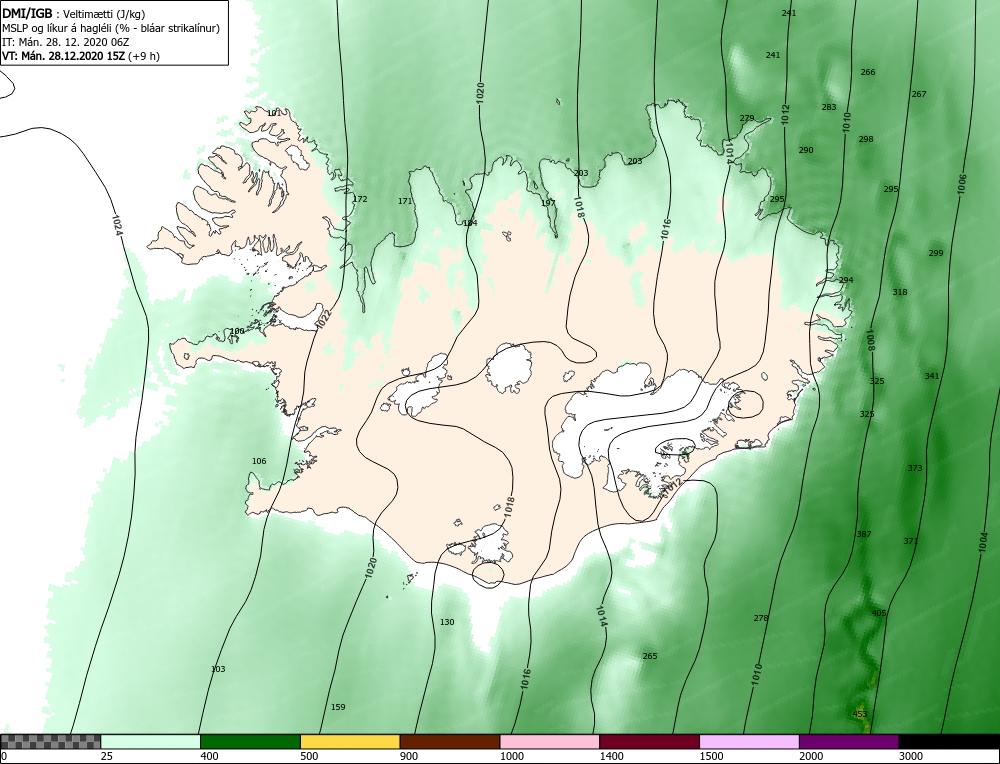This screenshot has width=1000, height=764.
Task: Click the CAPE value 171
Action: click(x=405, y=201)
